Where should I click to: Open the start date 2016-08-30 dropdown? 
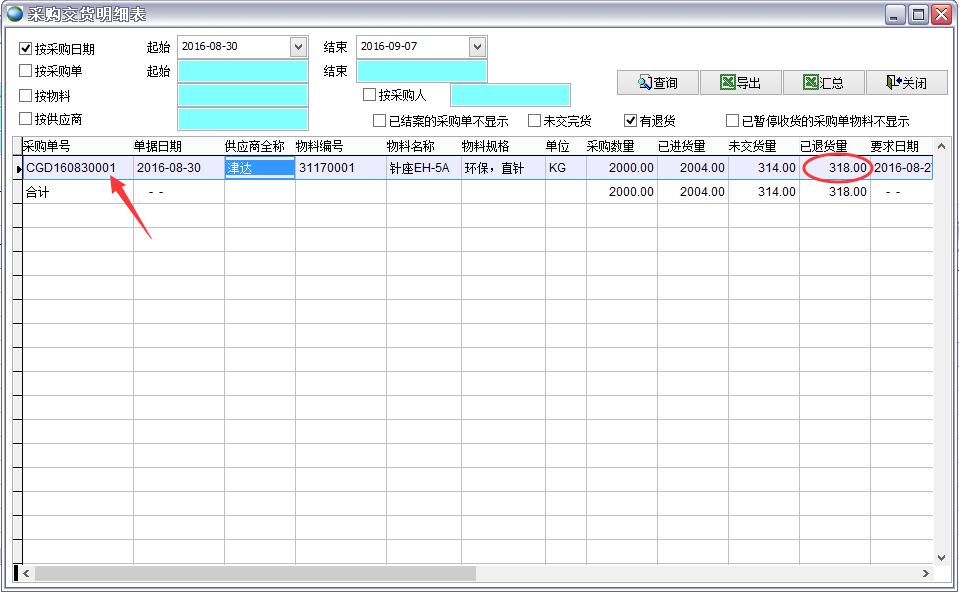click(x=298, y=46)
